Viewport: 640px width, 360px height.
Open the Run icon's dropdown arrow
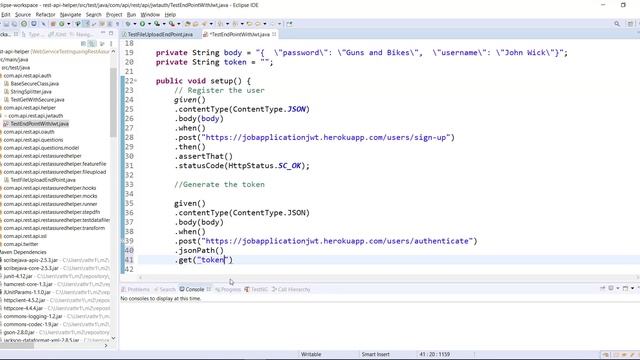point(149,24)
